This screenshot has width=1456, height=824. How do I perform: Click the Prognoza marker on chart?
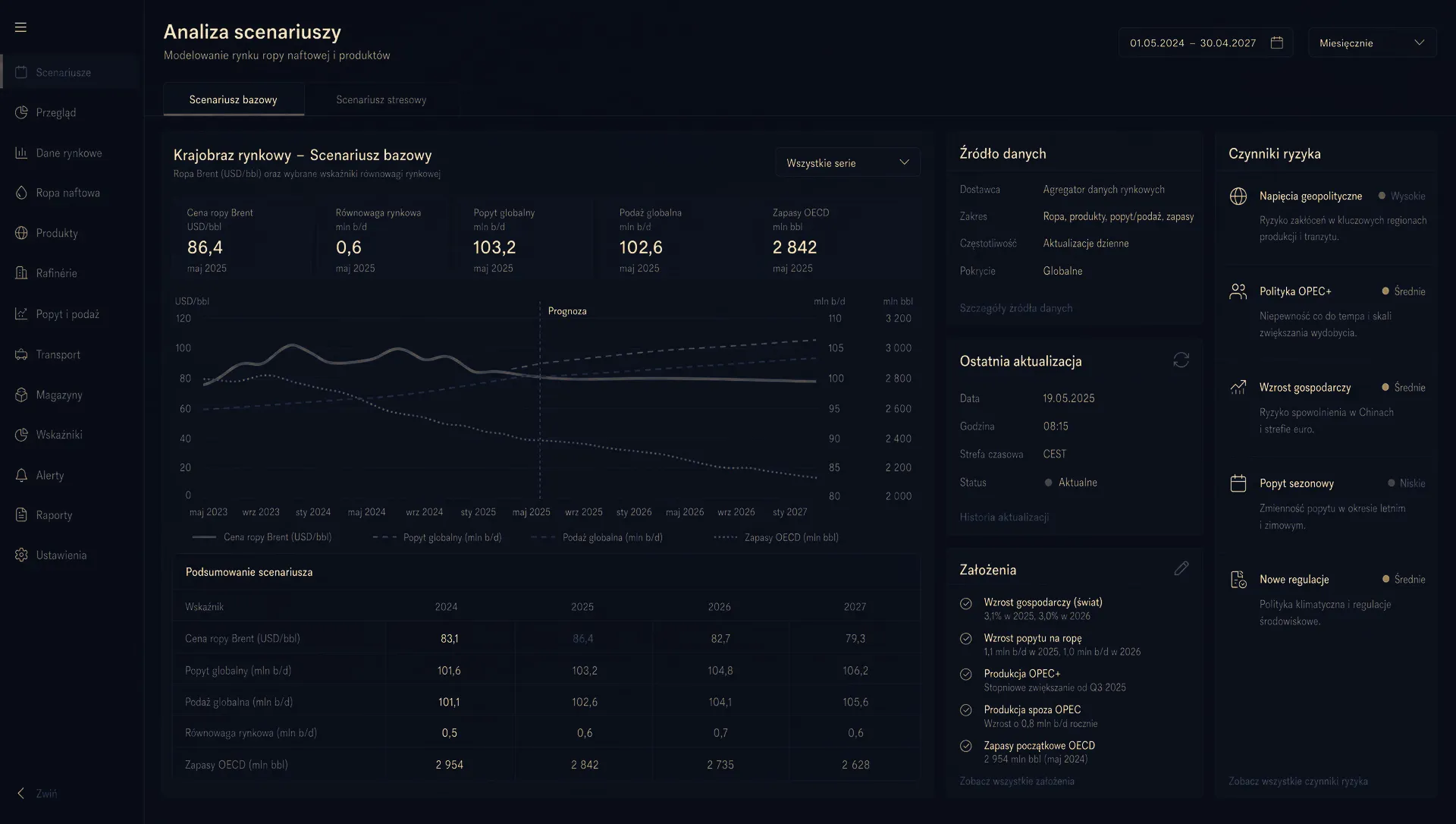(x=567, y=311)
